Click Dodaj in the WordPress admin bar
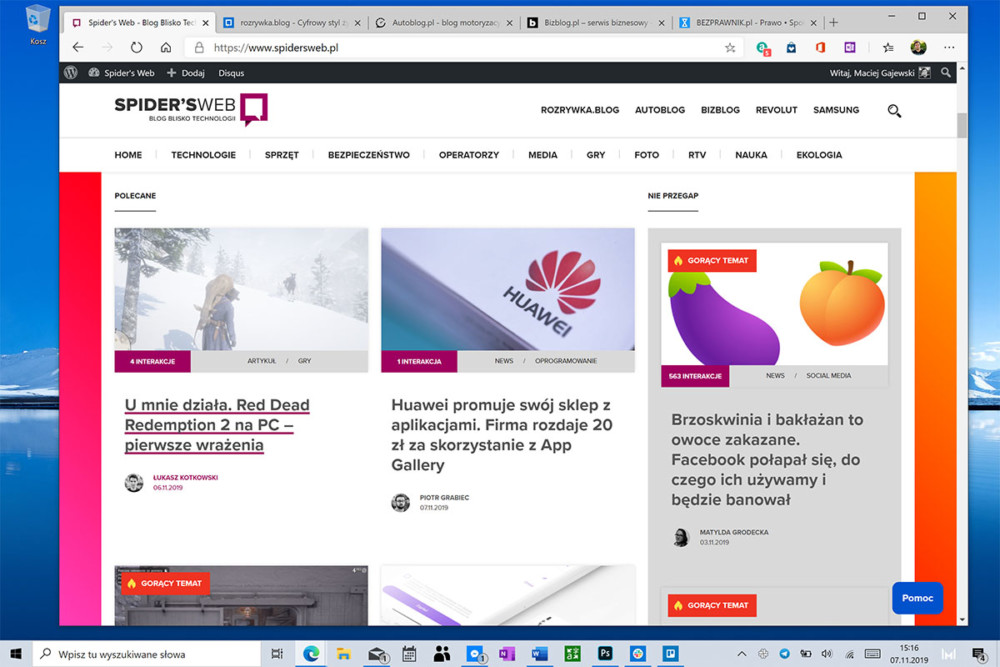 186,73
